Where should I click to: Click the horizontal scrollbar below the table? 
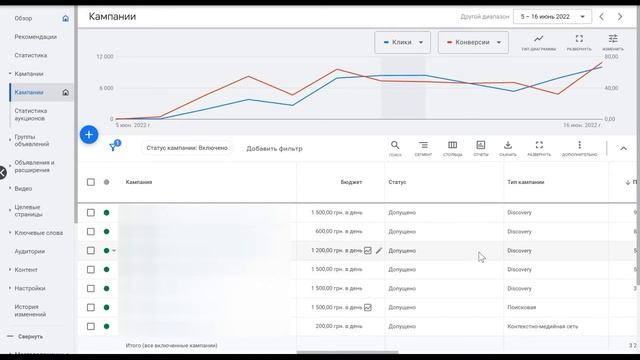pyautogui.click(x=347, y=352)
